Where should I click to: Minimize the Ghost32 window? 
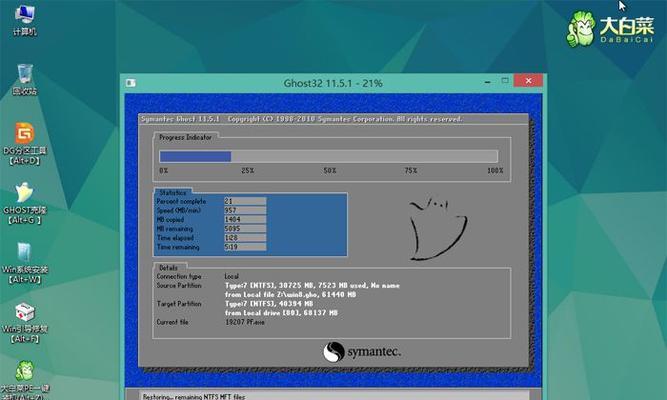[487, 82]
